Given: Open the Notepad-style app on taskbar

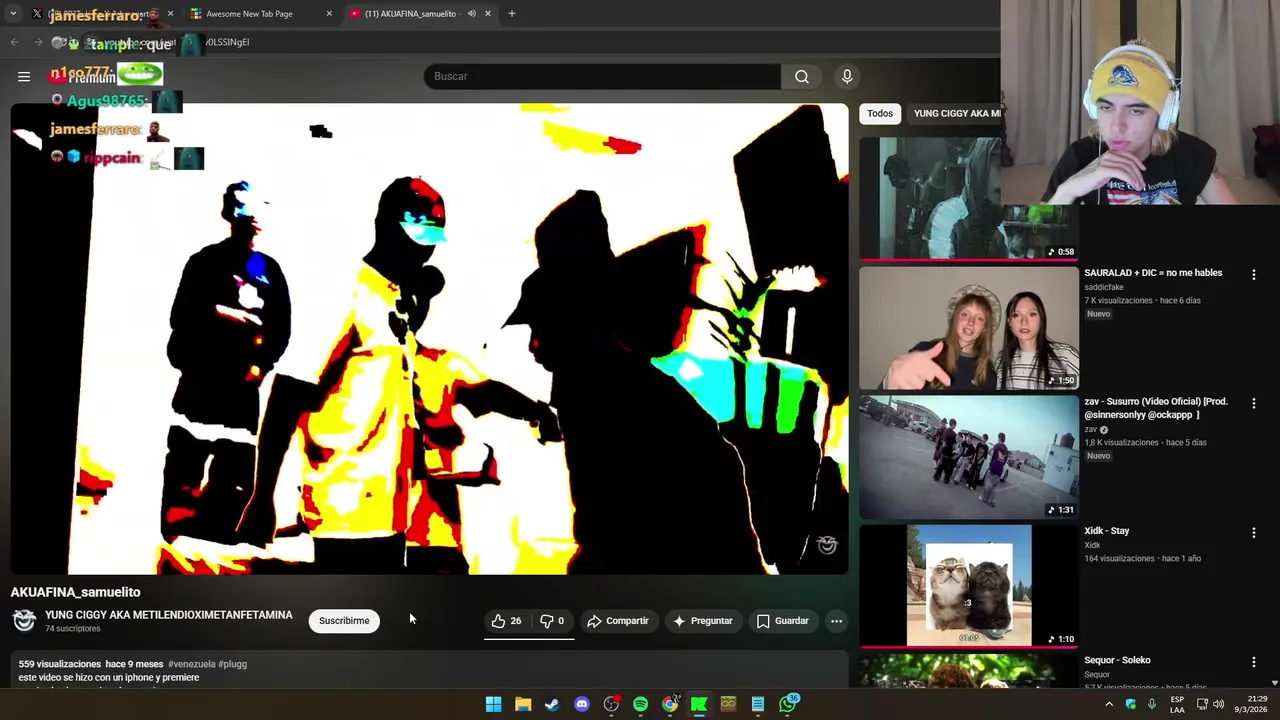Looking at the screenshot, I should [758, 704].
